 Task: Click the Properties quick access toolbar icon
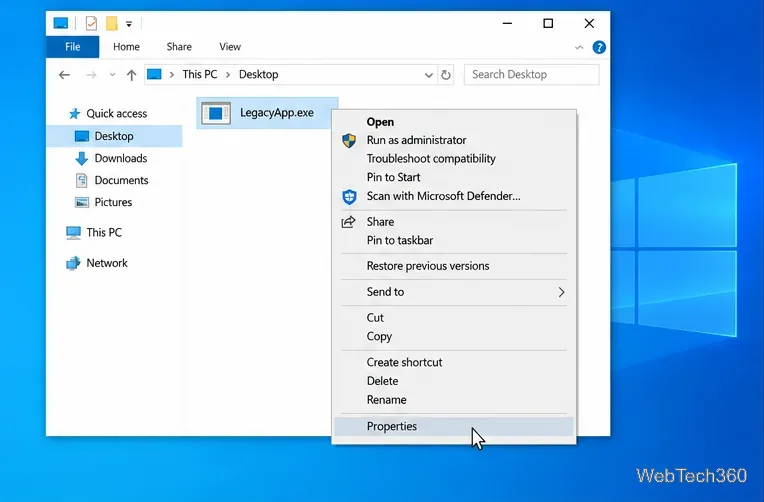pos(91,23)
